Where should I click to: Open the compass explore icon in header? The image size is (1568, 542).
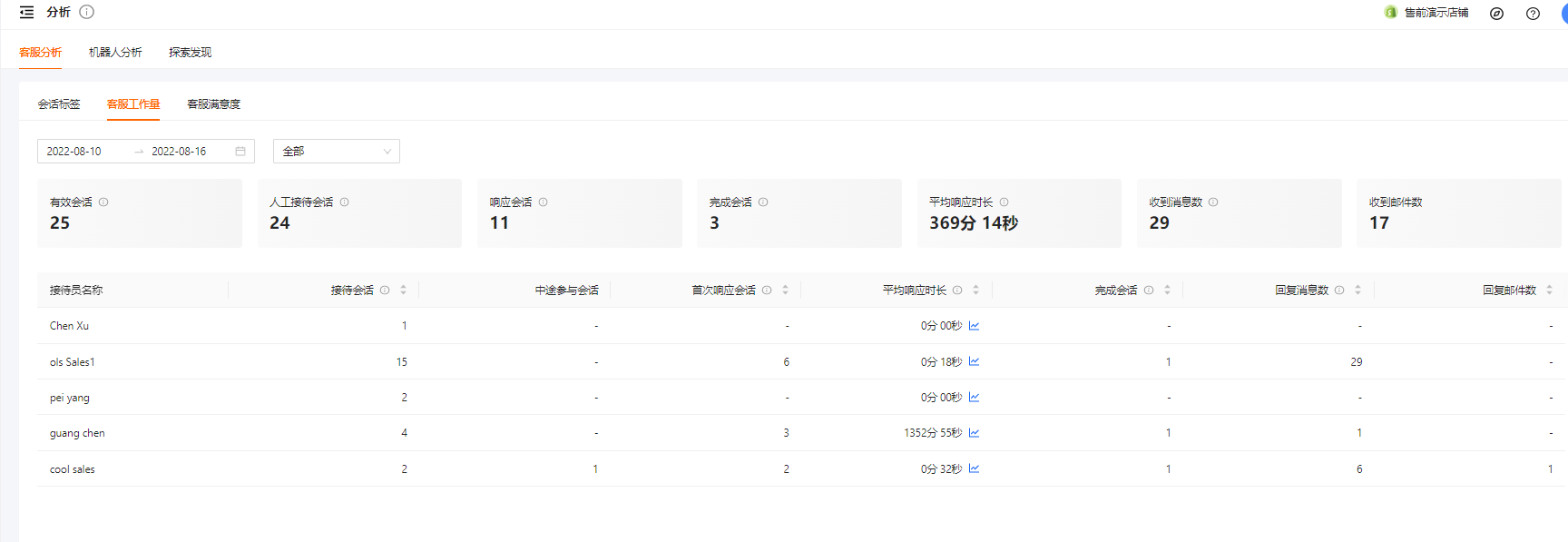pyautogui.click(x=1497, y=14)
